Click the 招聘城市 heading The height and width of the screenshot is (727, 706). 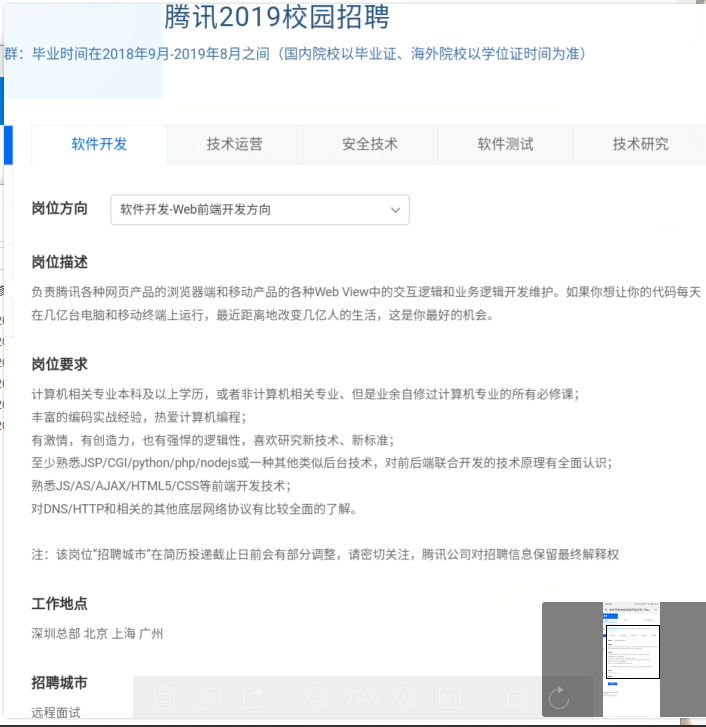[x=60, y=683]
